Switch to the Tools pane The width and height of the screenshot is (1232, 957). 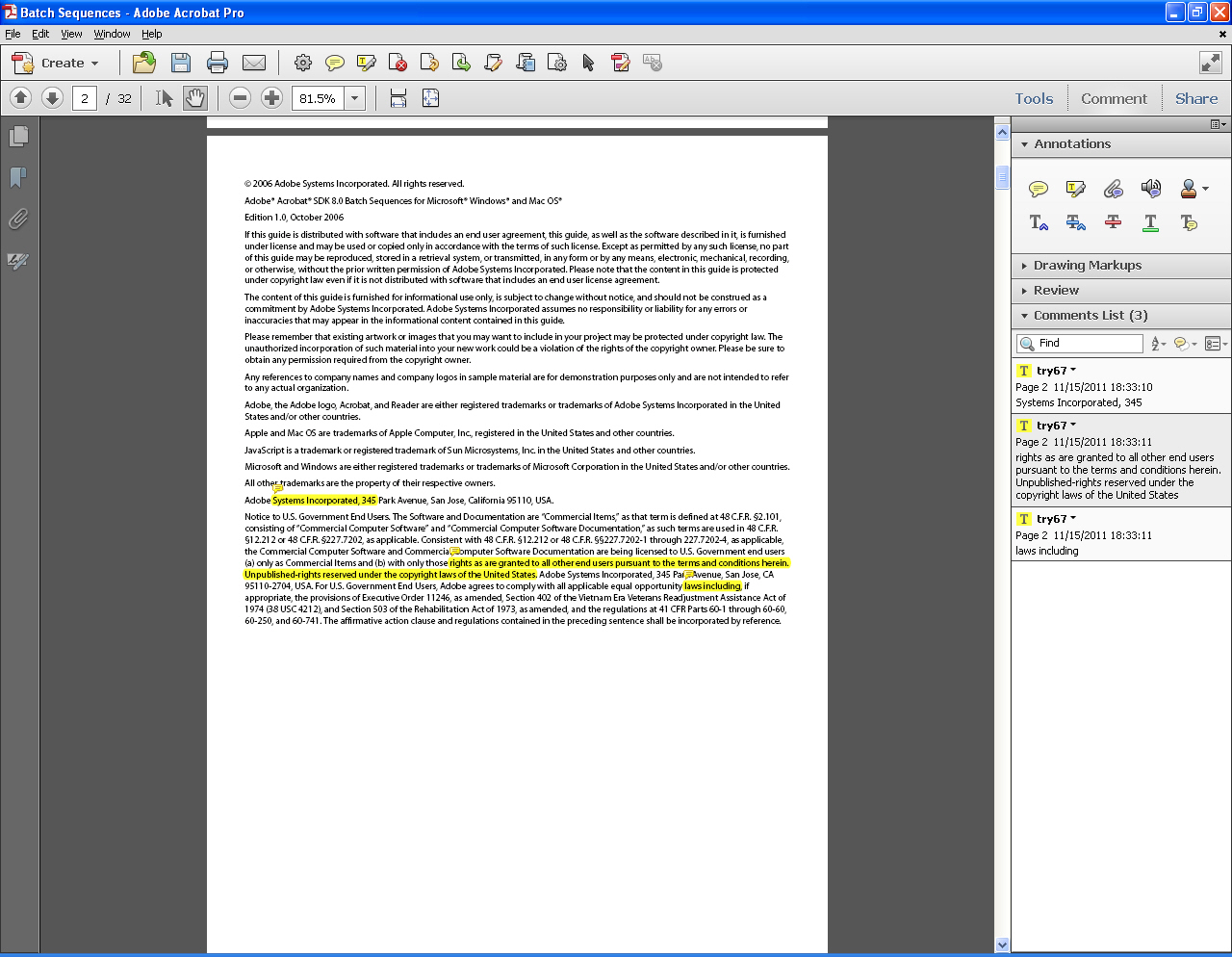pyautogui.click(x=1034, y=98)
